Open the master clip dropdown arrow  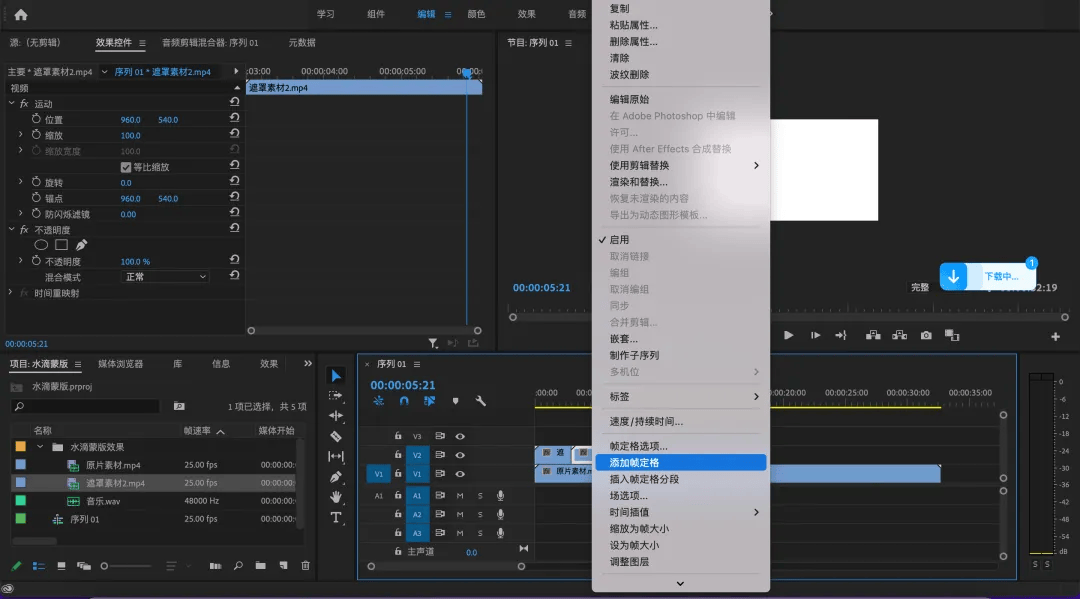tap(104, 72)
